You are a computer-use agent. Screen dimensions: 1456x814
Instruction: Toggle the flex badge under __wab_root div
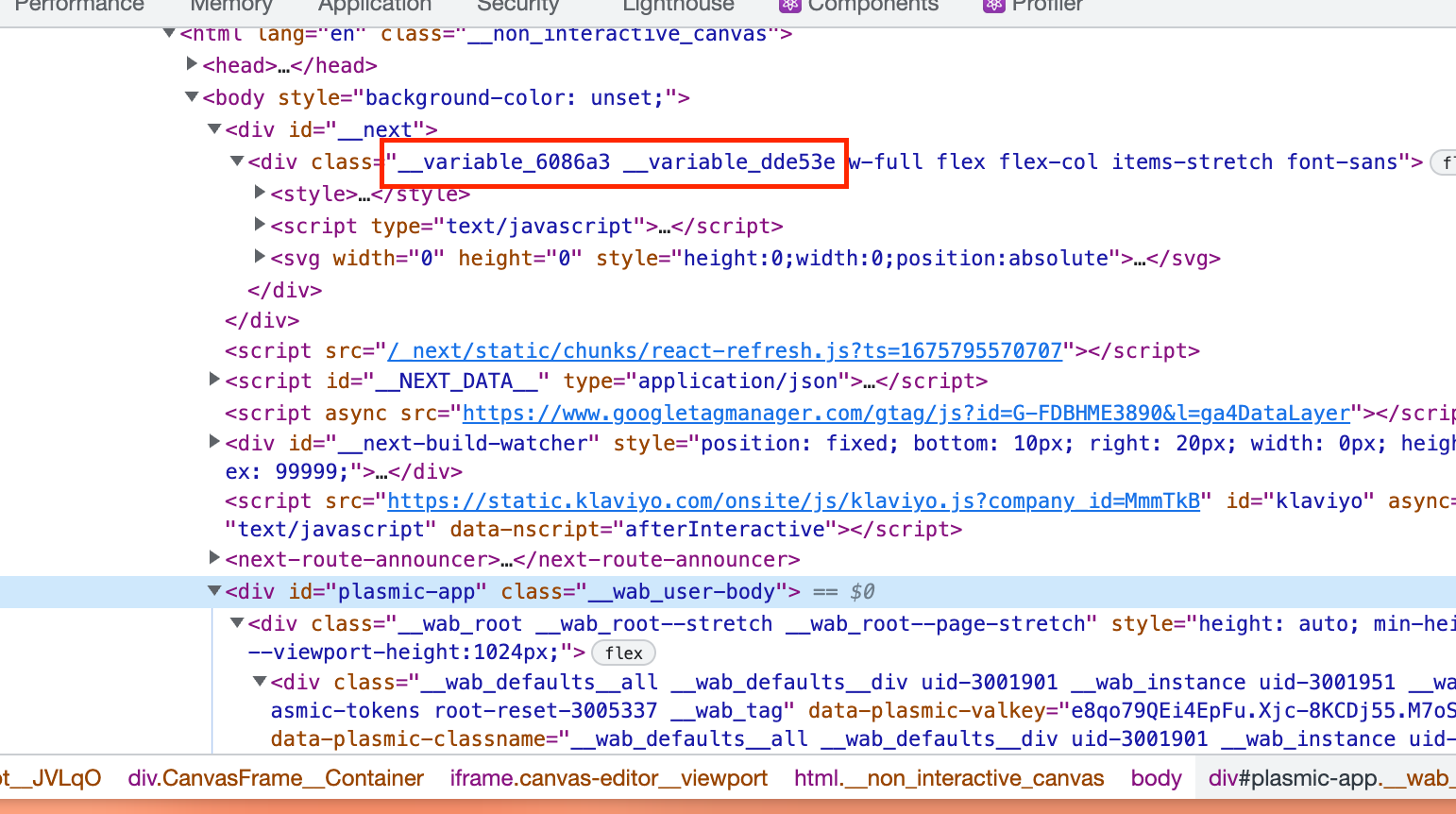click(x=623, y=653)
